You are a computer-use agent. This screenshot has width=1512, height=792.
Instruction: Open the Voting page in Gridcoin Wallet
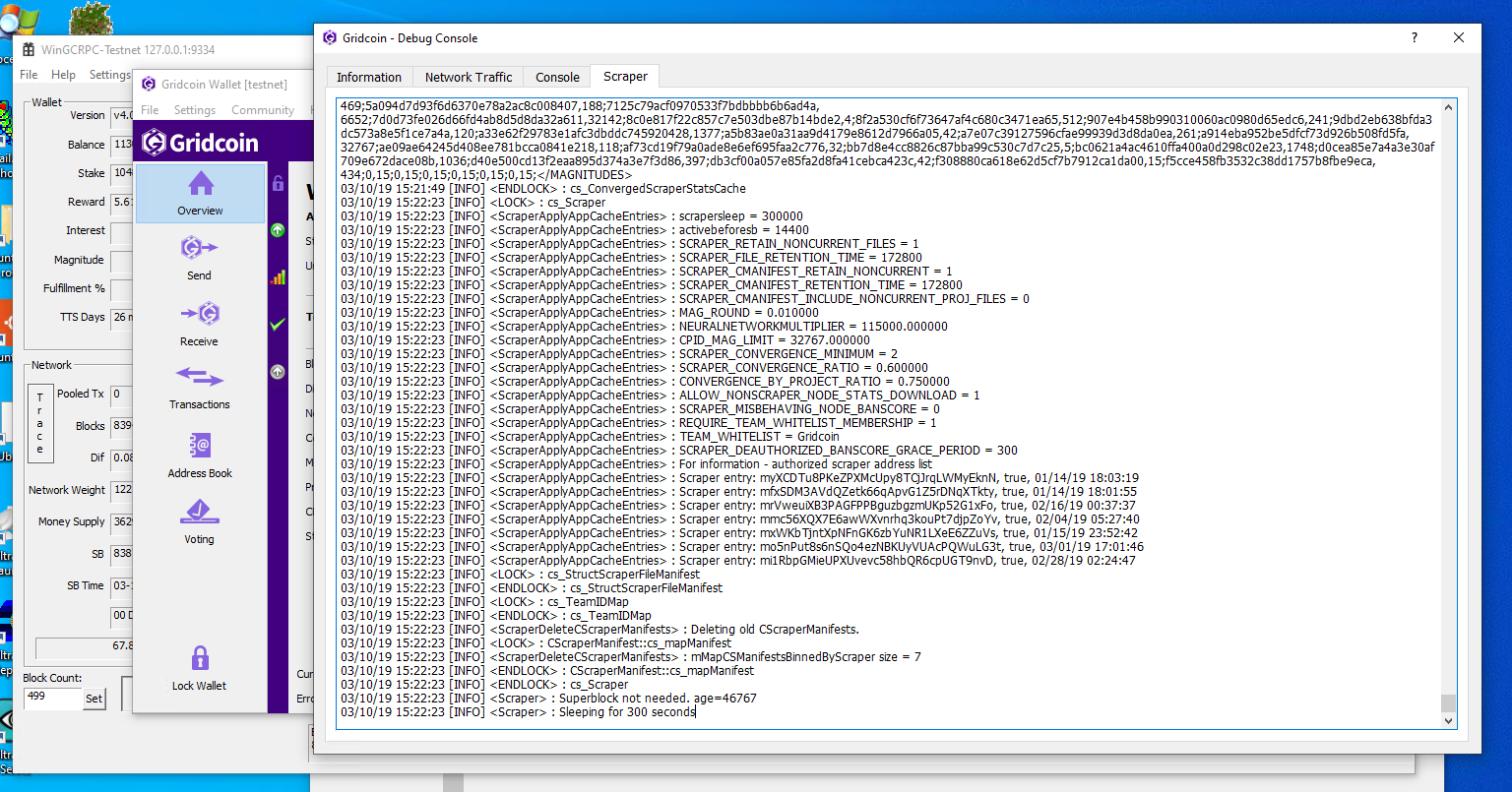coord(200,520)
